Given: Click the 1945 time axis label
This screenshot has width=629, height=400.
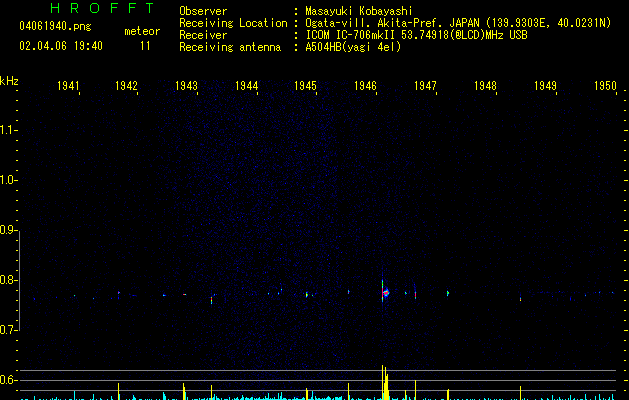Looking at the screenshot, I should (306, 86).
